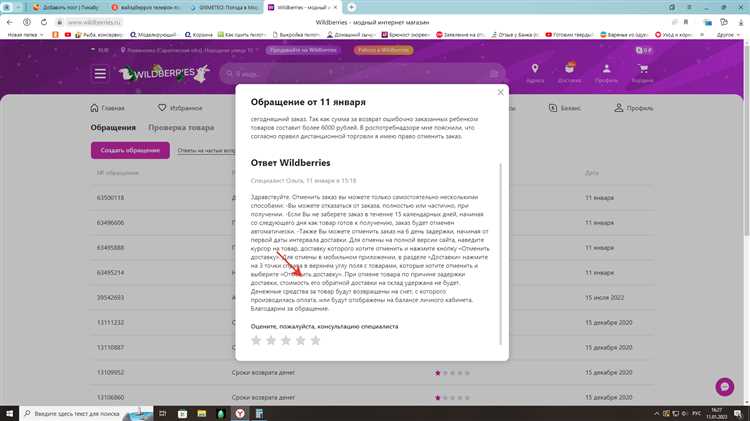Go to Главная in account menu
Viewport: 750px width, 421px height.
coord(107,108)
